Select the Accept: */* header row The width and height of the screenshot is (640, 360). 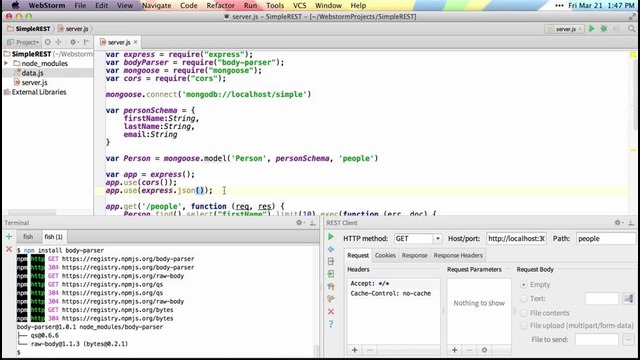pos(393,283)
